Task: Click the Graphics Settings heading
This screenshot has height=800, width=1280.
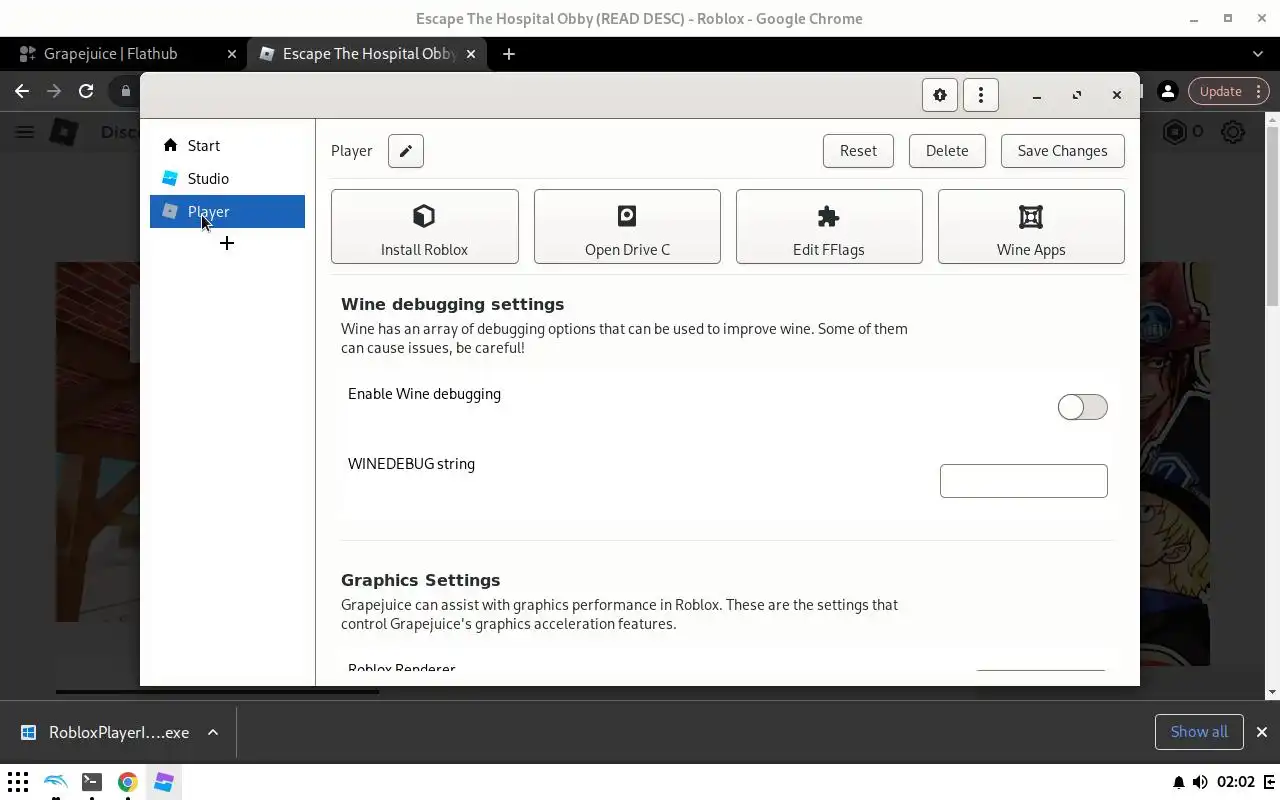Action: click(x=420, y=580)
